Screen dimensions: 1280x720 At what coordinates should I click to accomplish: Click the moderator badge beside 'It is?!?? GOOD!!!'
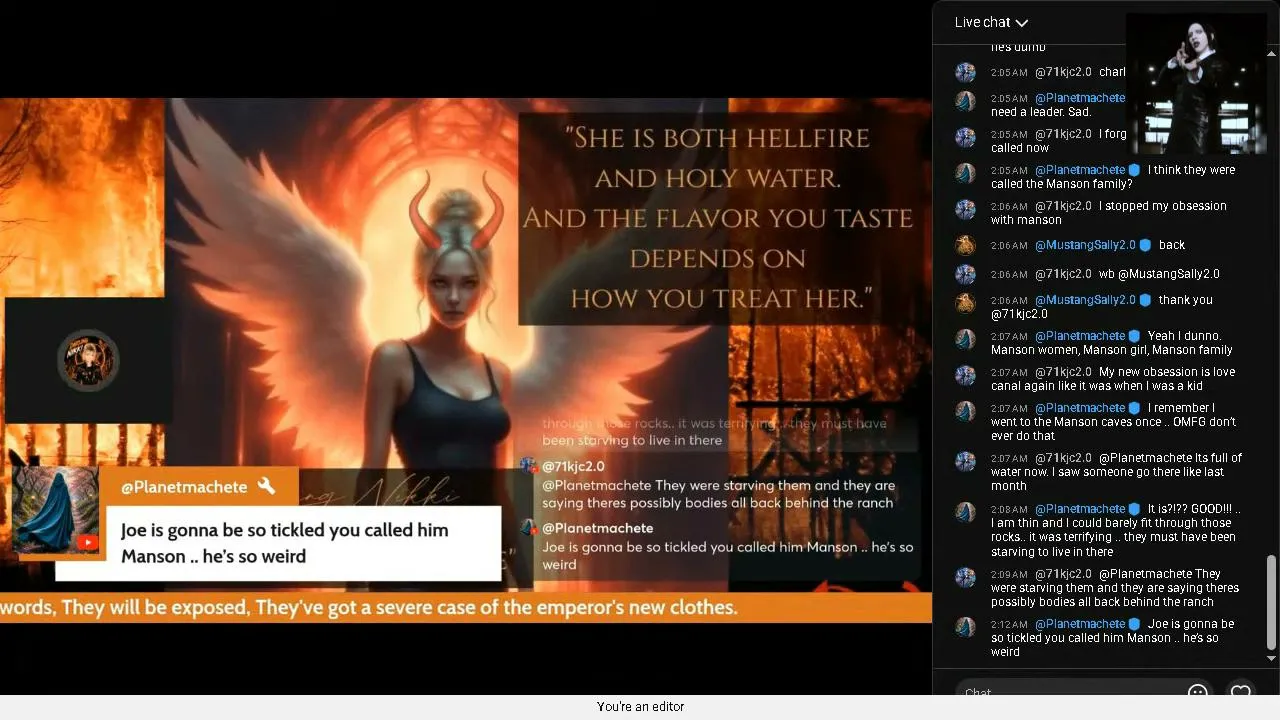tap(1134, 509)
